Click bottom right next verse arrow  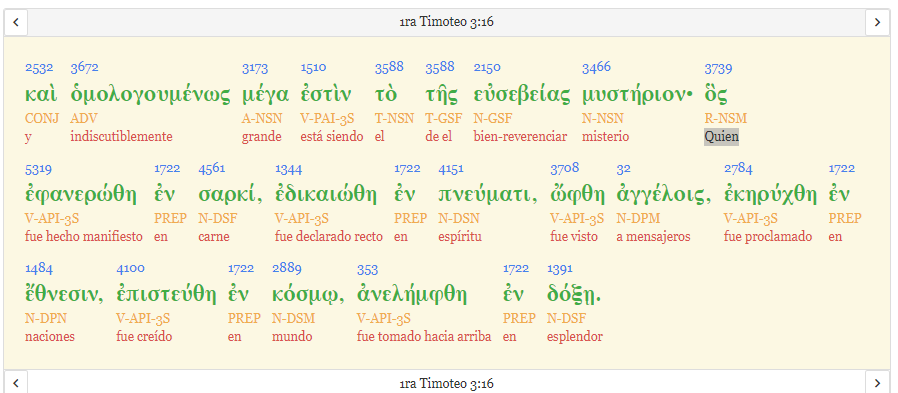[877, 382]
